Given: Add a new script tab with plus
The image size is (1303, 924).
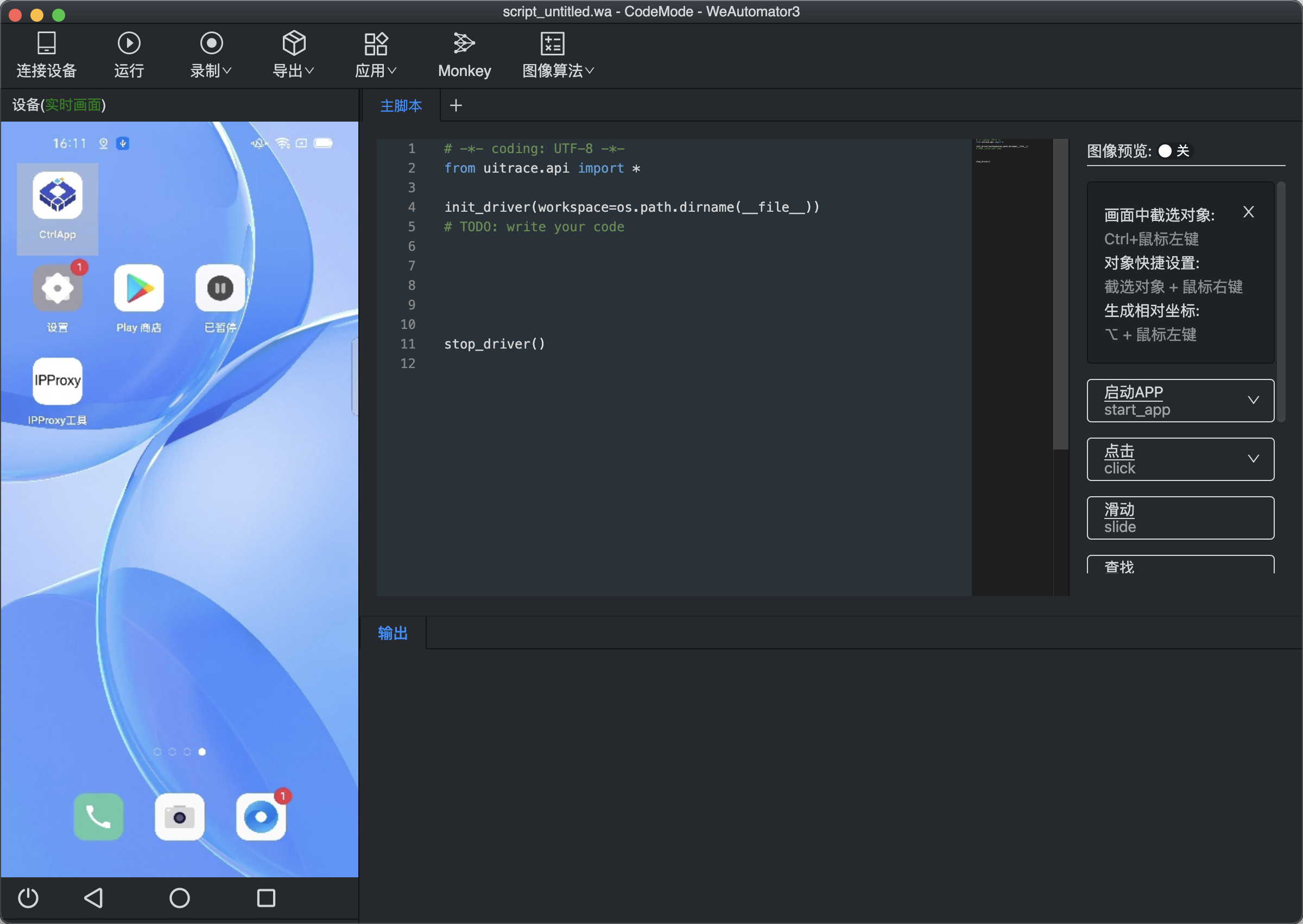Looking at the screenshot, I should (456, 106).
